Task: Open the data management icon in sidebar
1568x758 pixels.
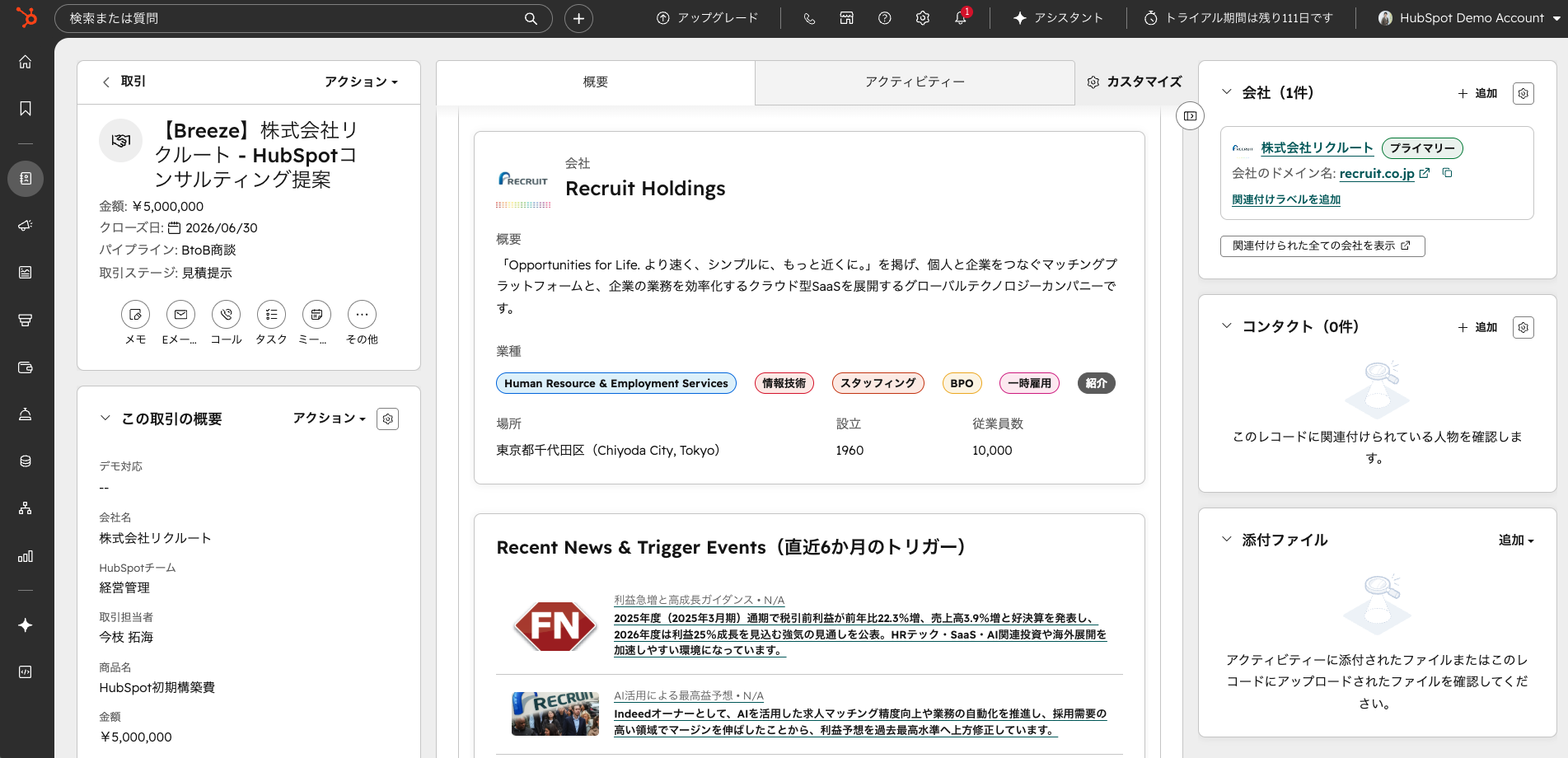Action: [26, 461]
